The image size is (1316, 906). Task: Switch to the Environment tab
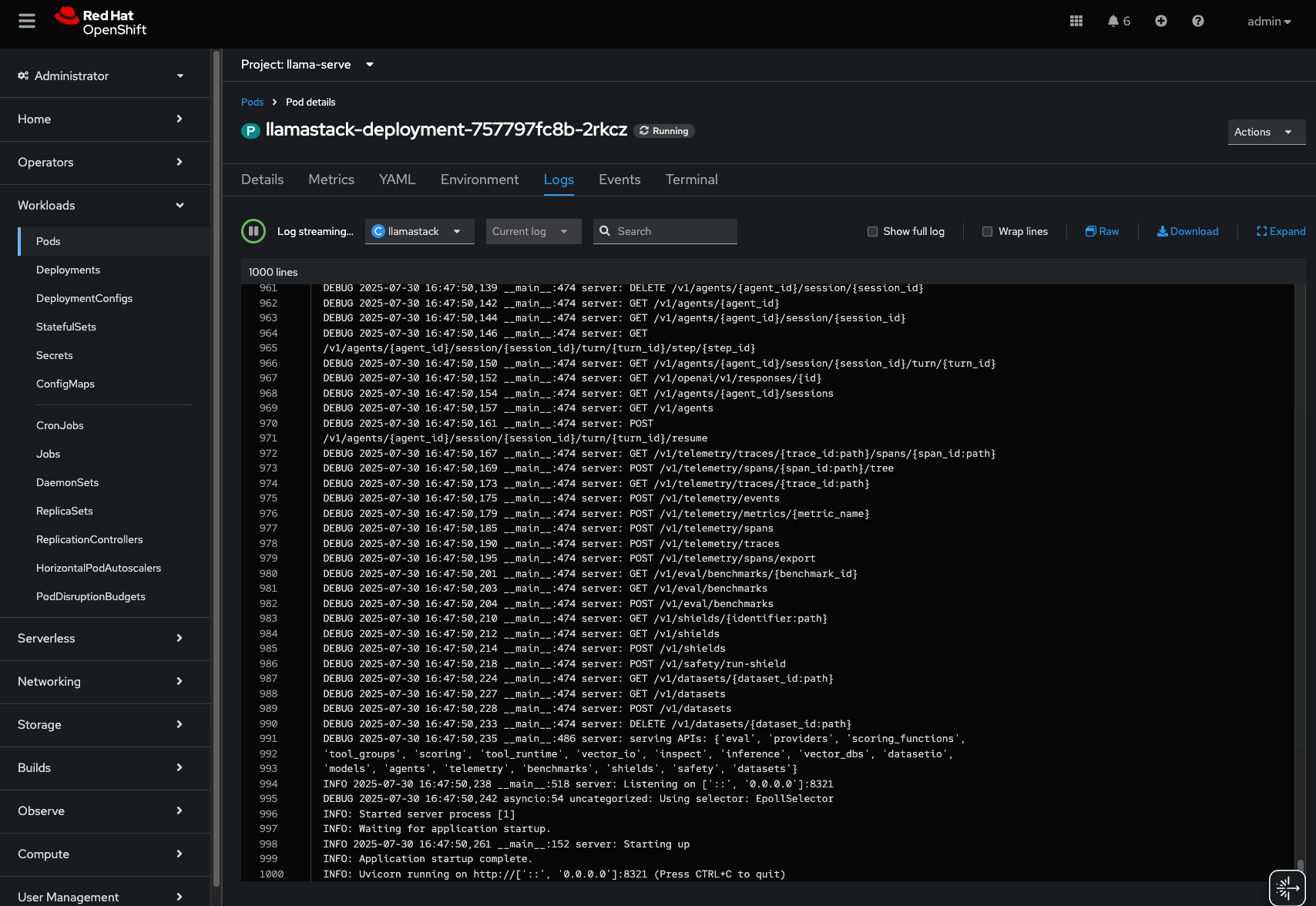[x=480, y=180]
